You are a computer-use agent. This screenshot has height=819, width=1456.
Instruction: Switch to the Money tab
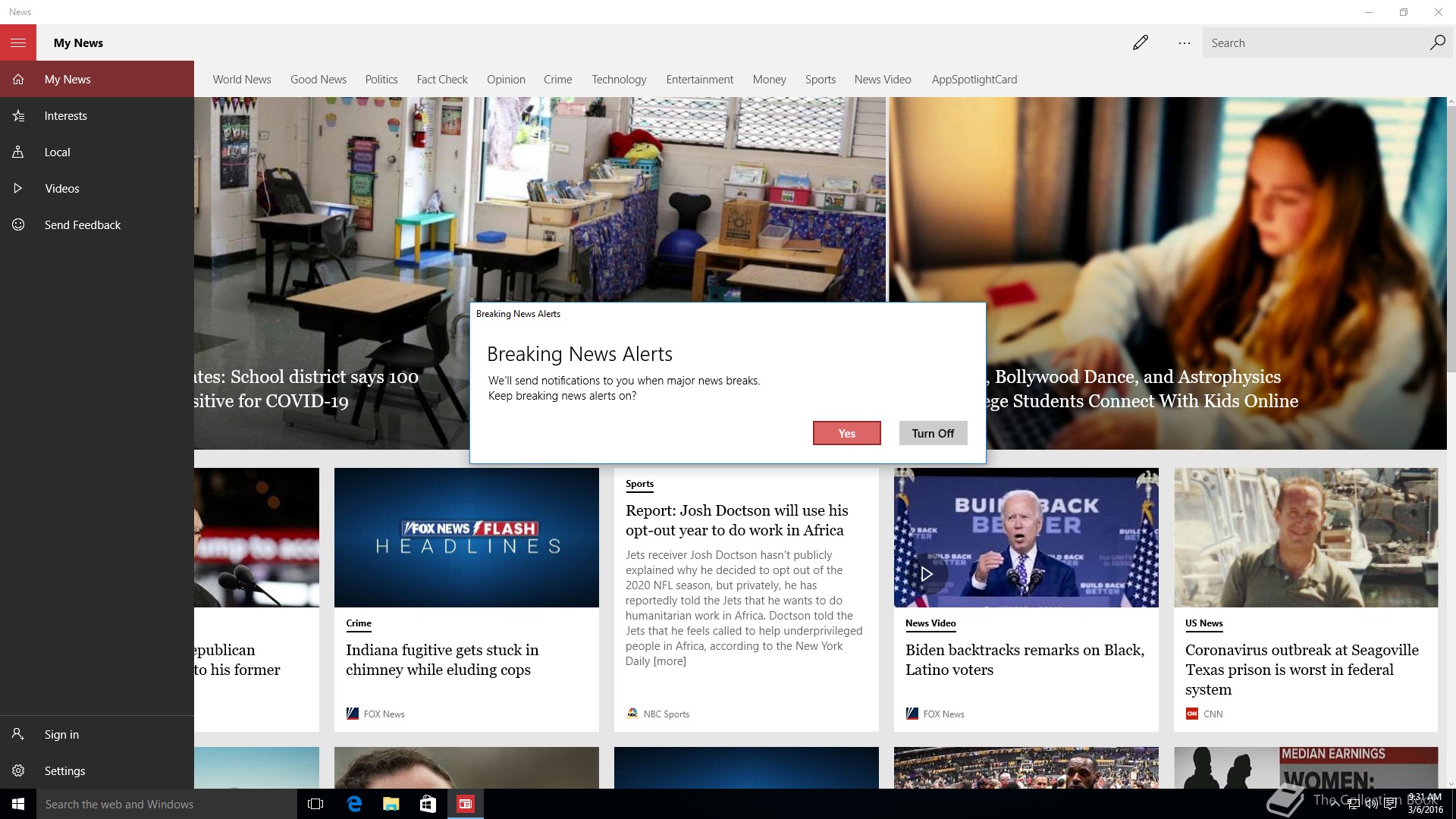[x=770, y=80]
